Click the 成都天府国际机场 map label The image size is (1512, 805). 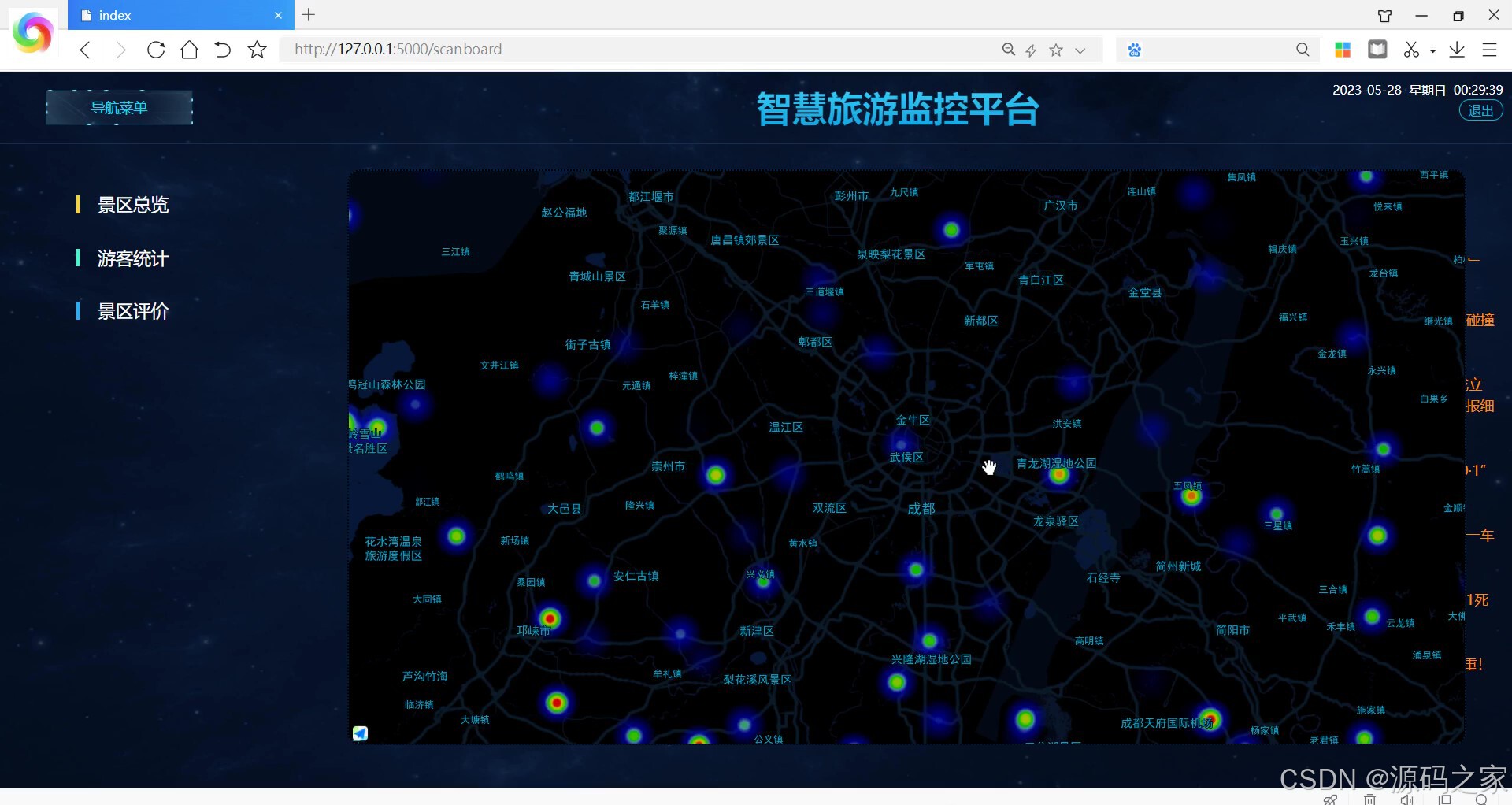(x=1167, y=723)
